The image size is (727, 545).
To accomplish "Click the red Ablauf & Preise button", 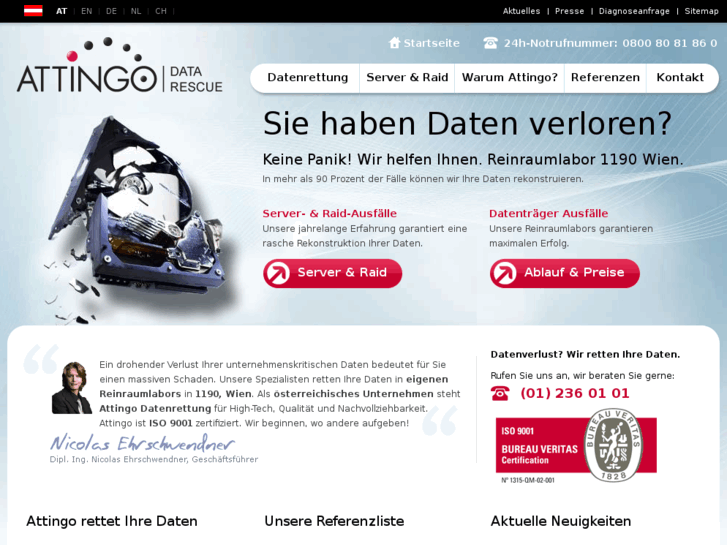I will (x=565, y=273).
